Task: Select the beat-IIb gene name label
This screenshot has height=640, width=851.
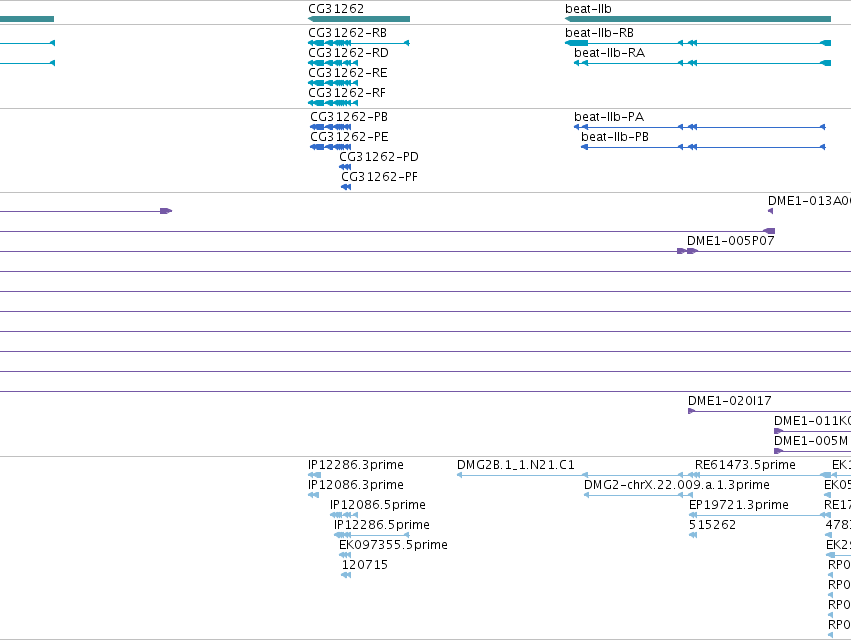Action: coord(588,9)
